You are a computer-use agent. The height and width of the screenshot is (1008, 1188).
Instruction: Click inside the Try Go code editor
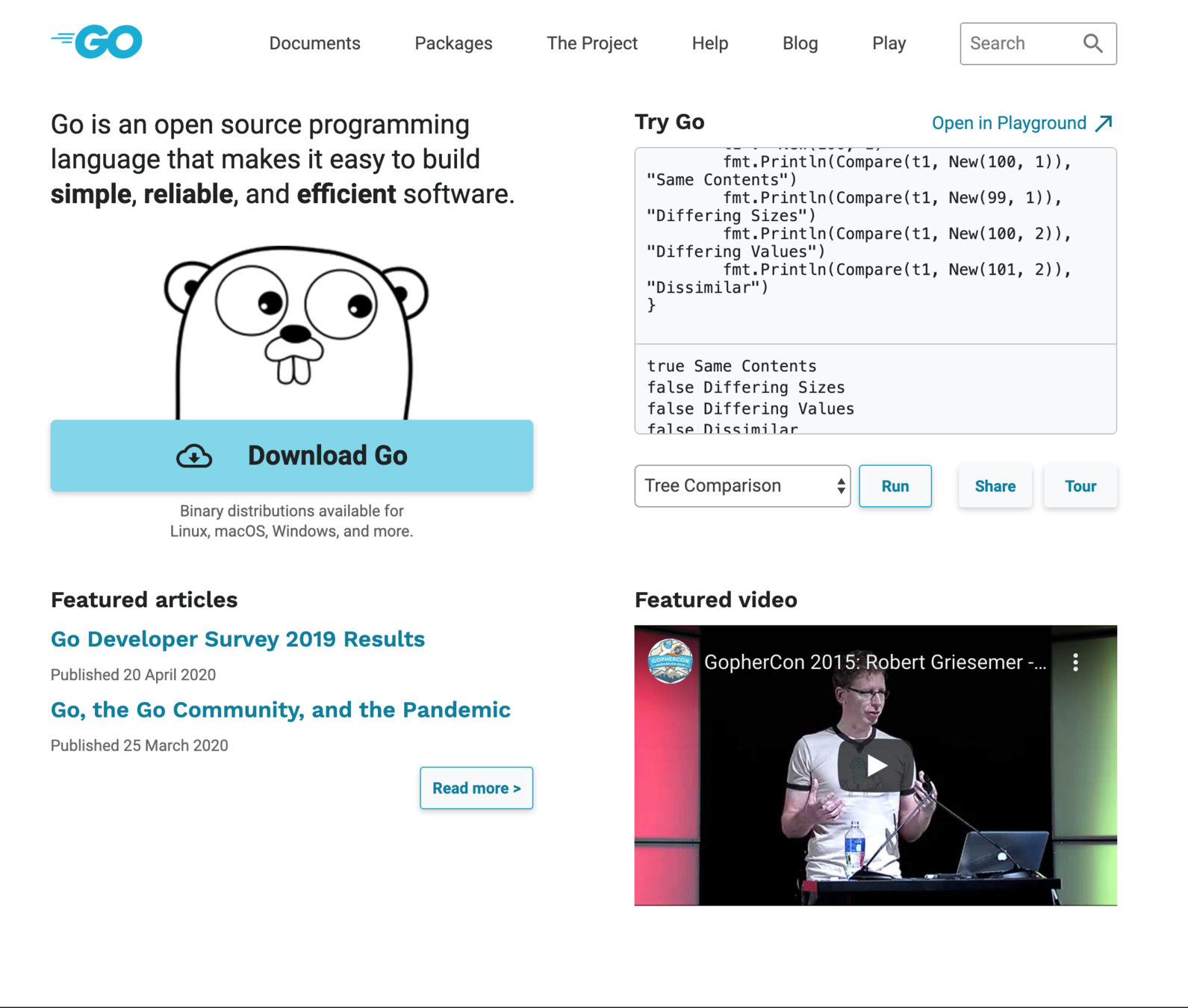(x=875, y=246)
